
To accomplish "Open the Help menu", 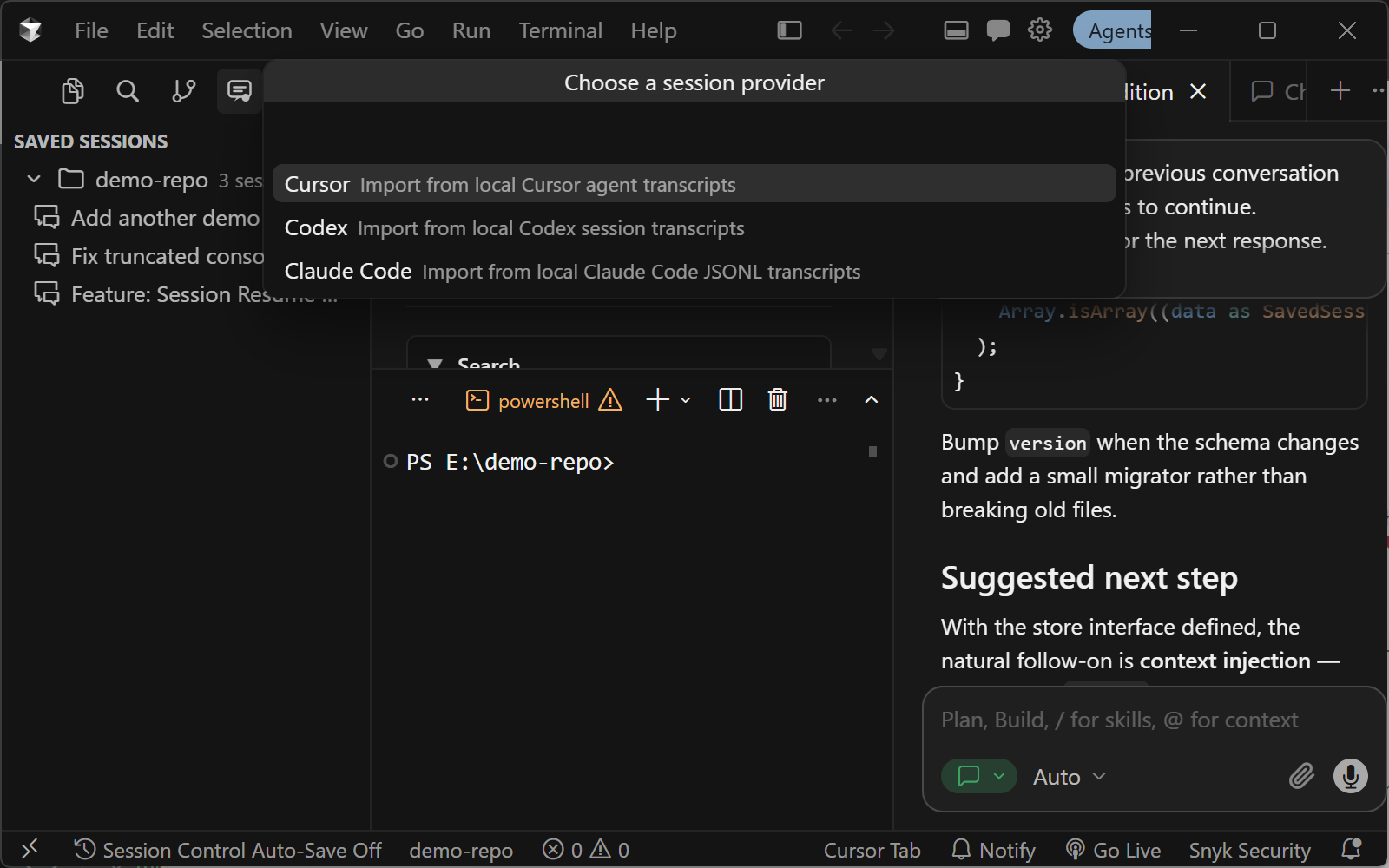I will click(654, 30).
